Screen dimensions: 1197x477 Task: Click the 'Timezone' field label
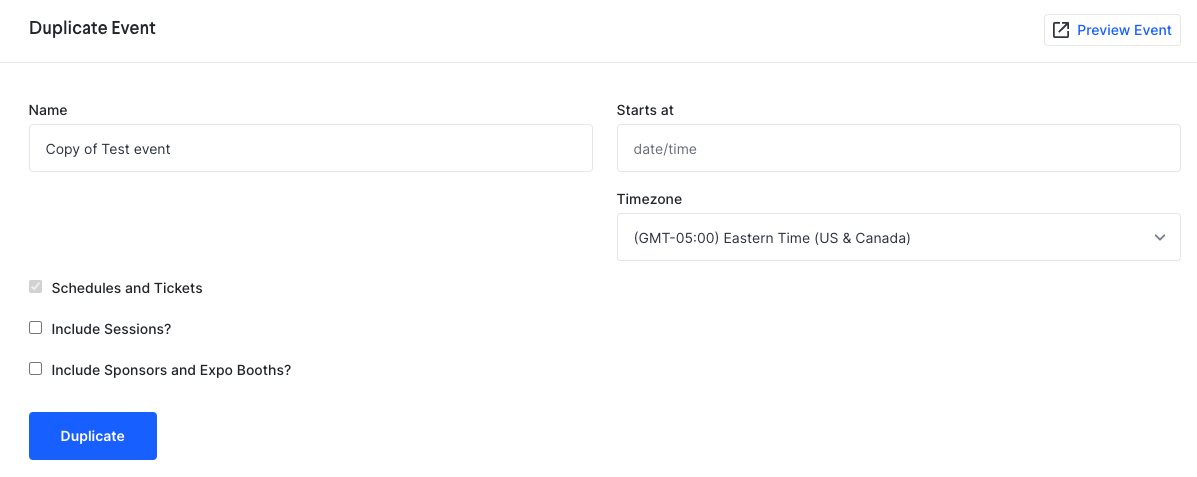[650, 199]
